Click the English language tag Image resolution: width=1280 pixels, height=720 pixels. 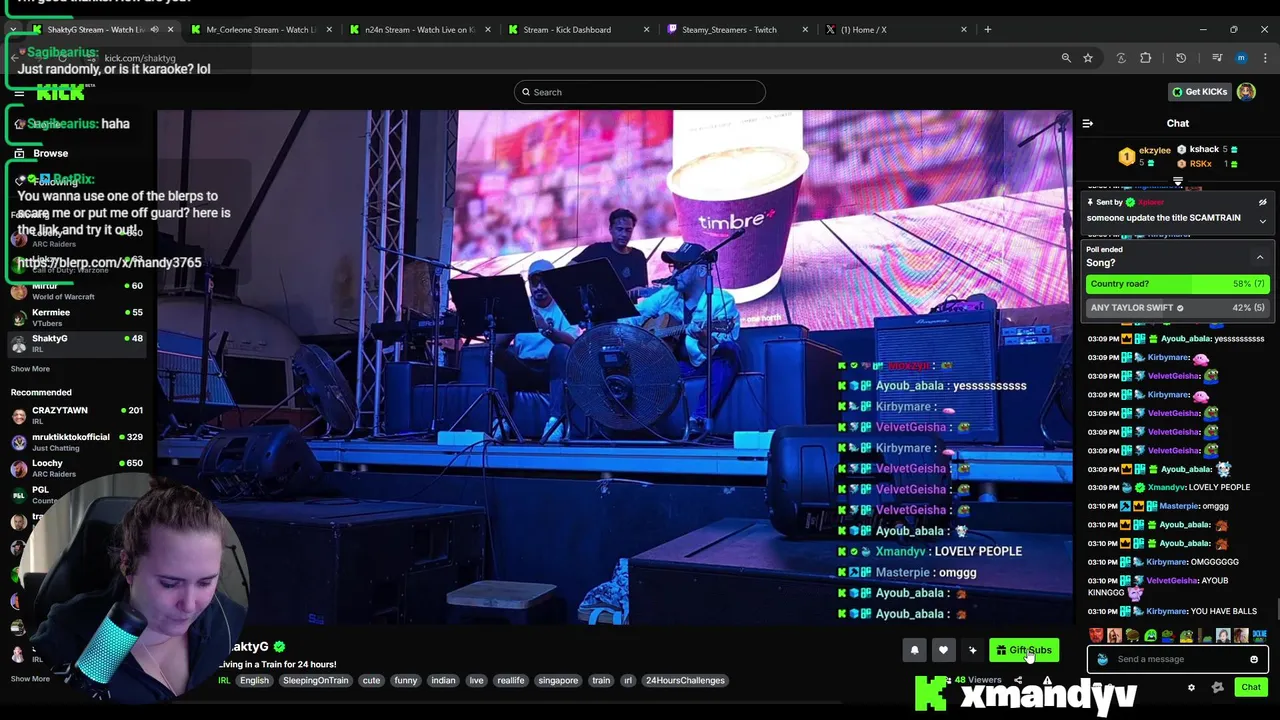254,680
